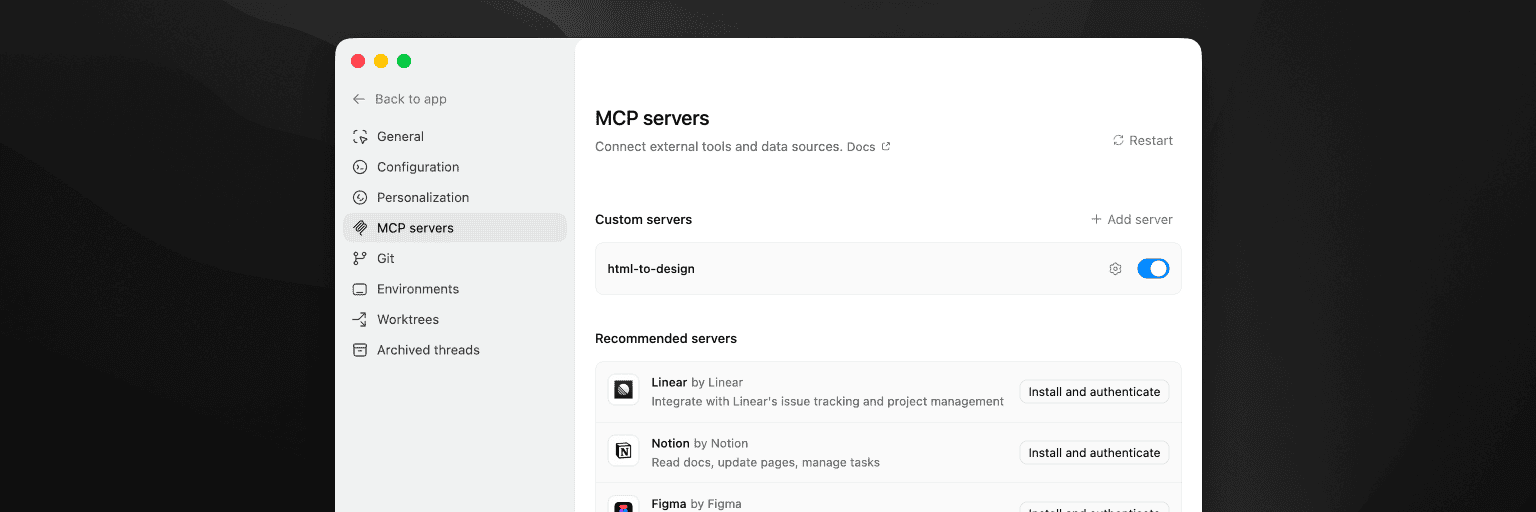Click the Linear app logo
This screenshot has height=512, width=1536.
(623, 391)
